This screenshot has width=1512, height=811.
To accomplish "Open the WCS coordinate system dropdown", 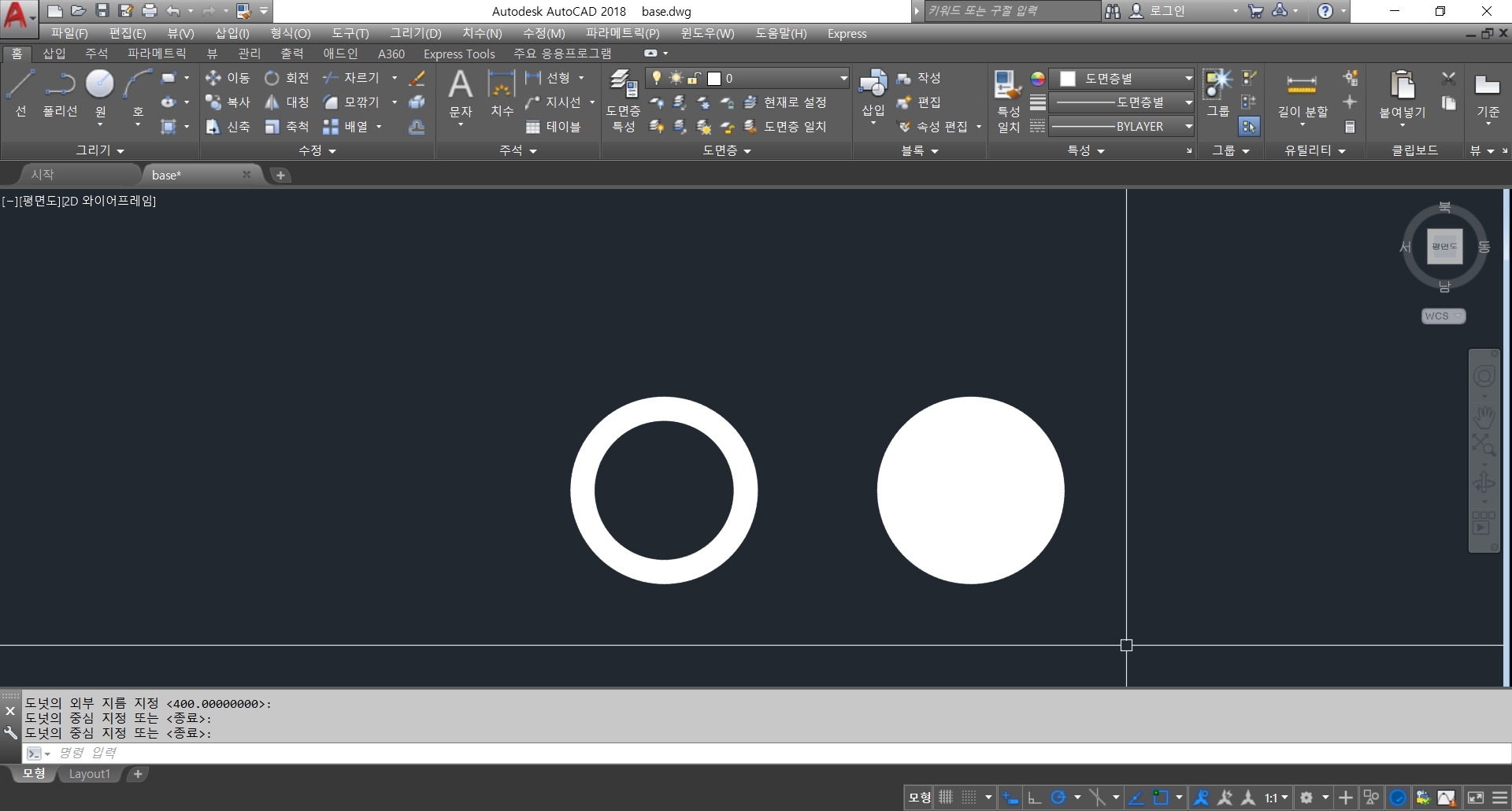I will [1443, 316].
